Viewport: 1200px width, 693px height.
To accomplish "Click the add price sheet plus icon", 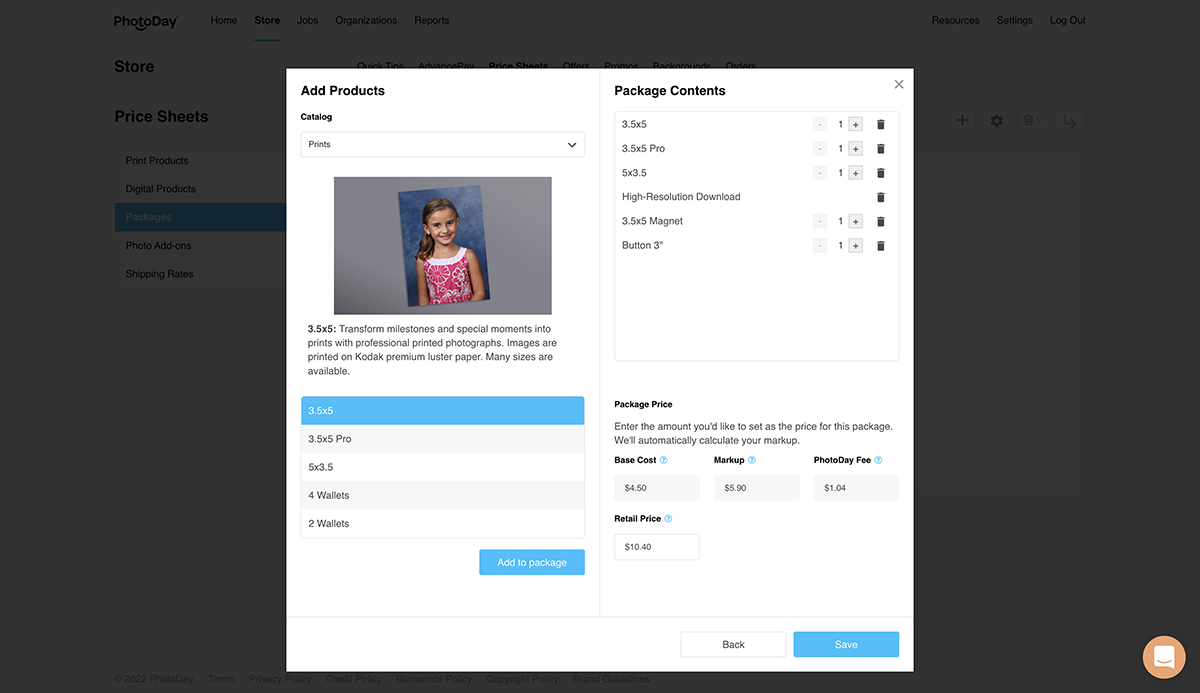I will (x=962, y=120).
